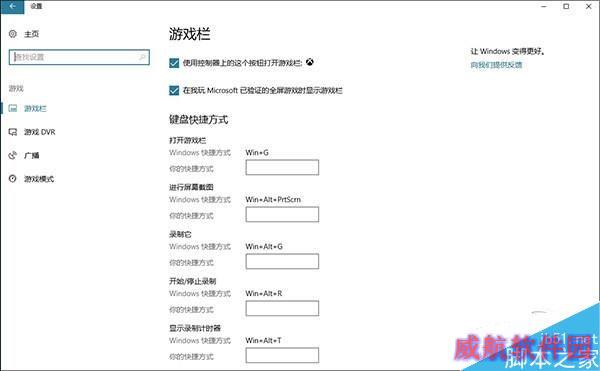Click the 键盘快捷方式 section heading
Viewport: 600px width, 371px height.
(199, 120)
